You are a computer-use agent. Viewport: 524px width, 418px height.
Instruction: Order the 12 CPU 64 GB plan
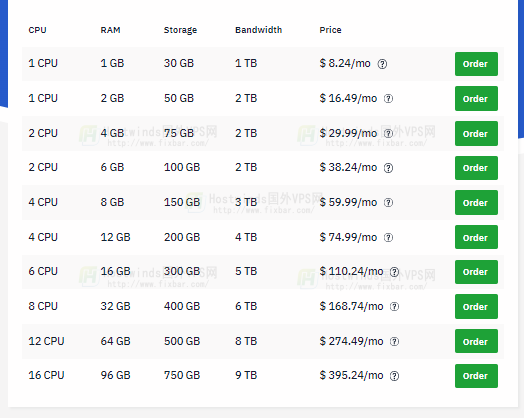coord(476,341)
